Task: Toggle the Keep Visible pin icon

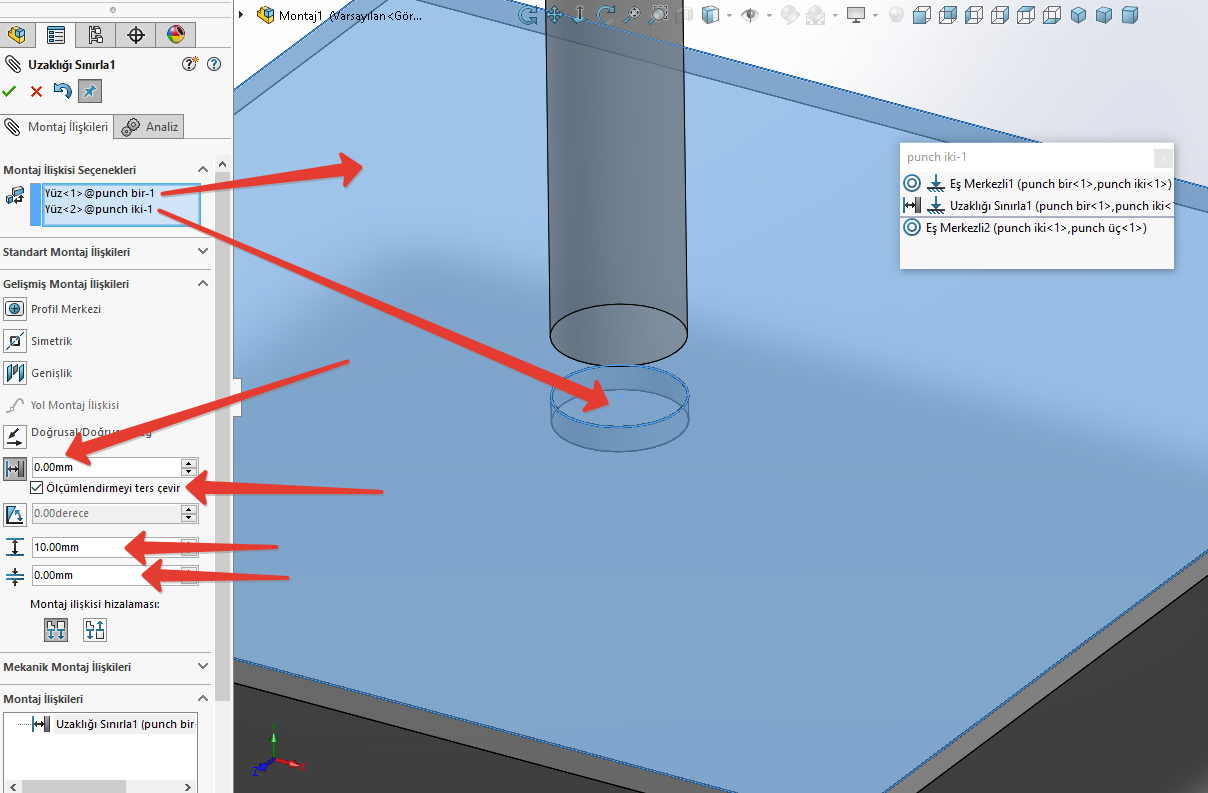Action: point(88,91)
